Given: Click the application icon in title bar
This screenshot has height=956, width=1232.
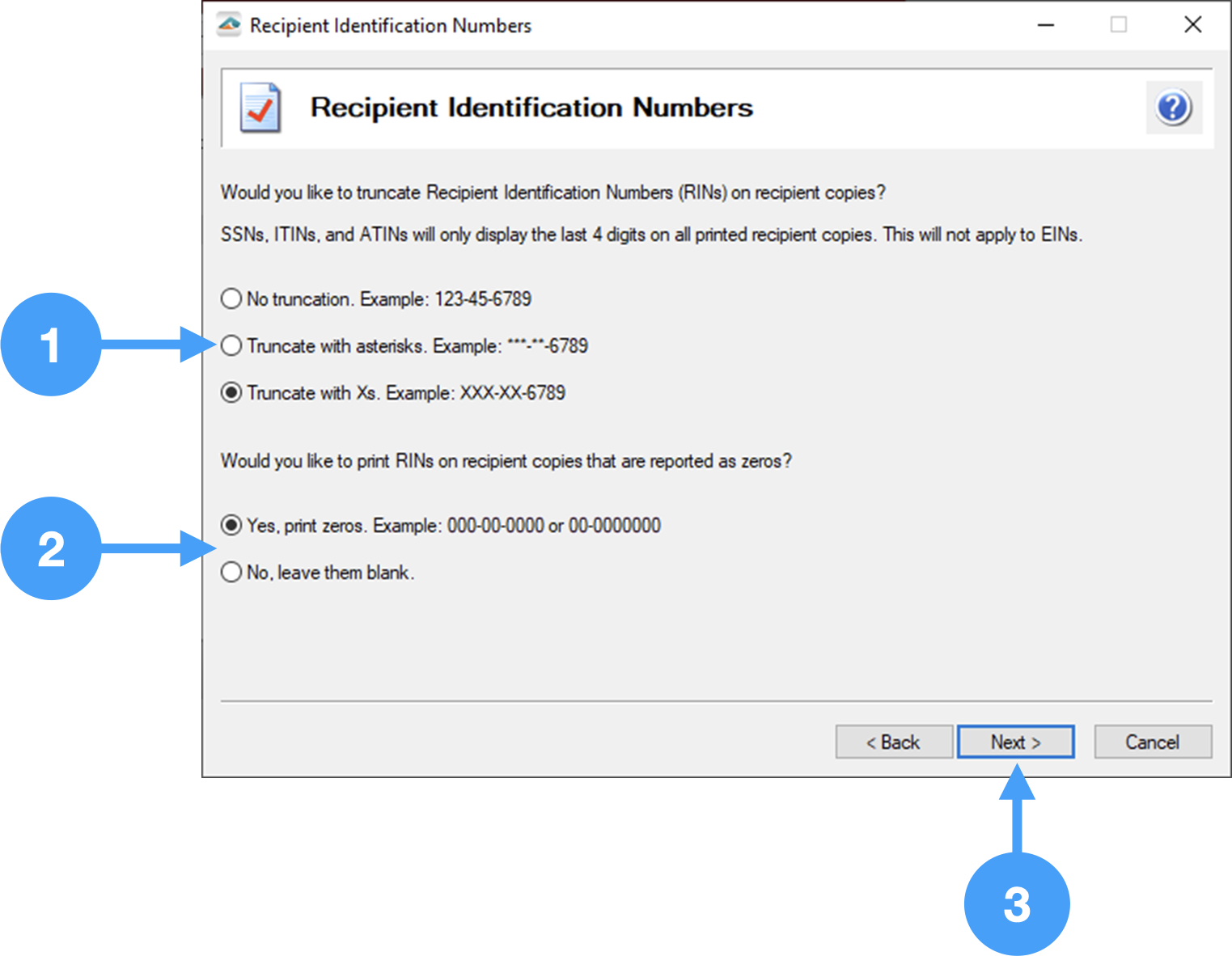Looking at the screenshot, I should (229, 25).
